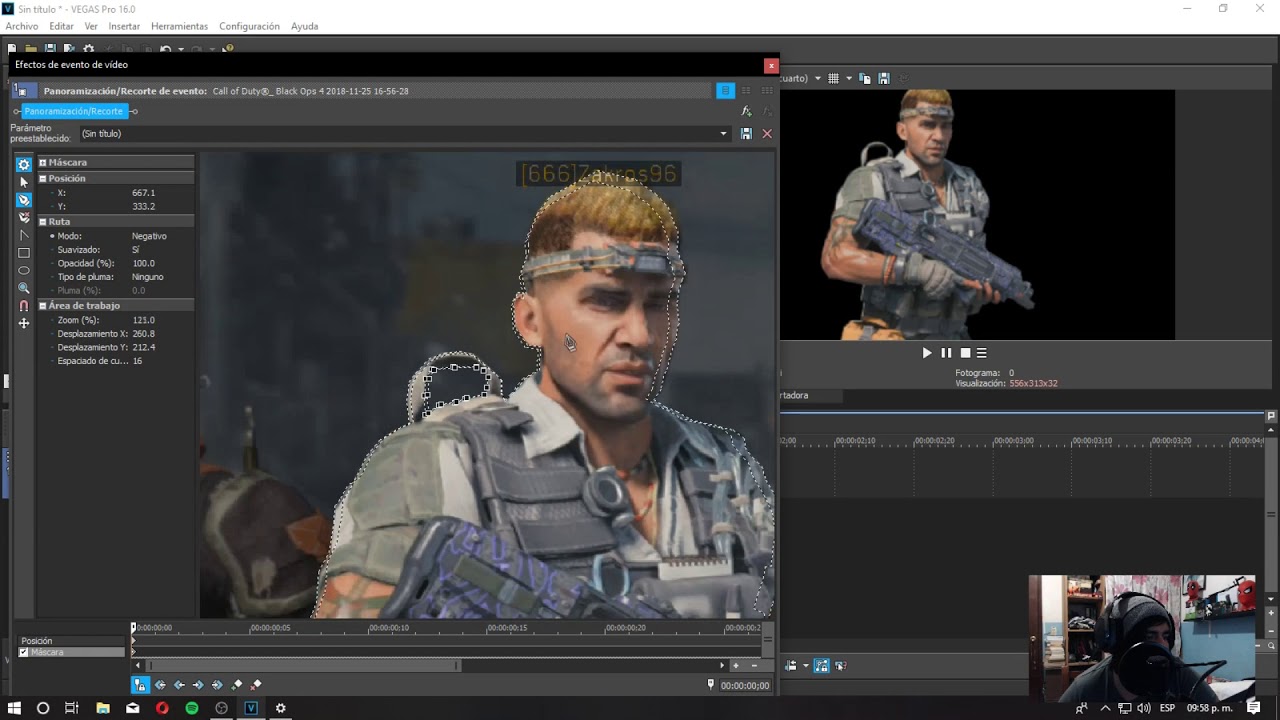Screen dimensions: 1280x720
Task: Pause the video preview
Action: click(x=946, y=353)
